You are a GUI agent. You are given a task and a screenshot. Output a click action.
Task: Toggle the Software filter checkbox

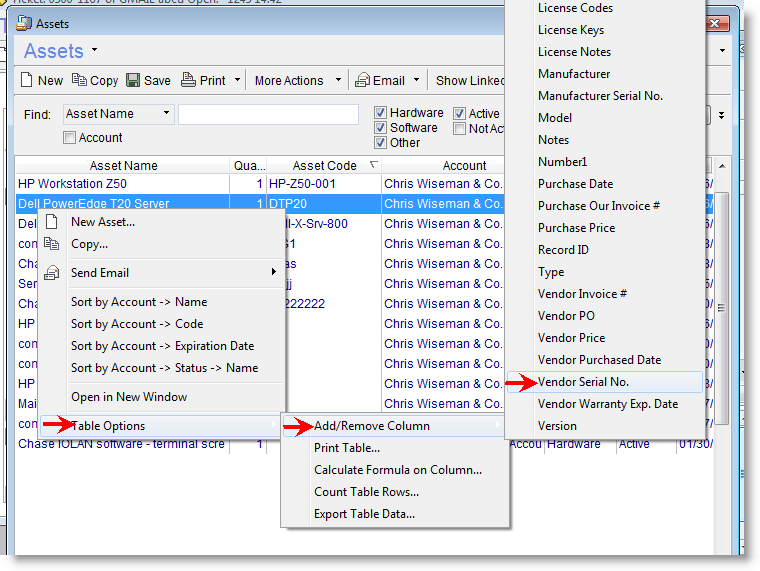(381, 128)
